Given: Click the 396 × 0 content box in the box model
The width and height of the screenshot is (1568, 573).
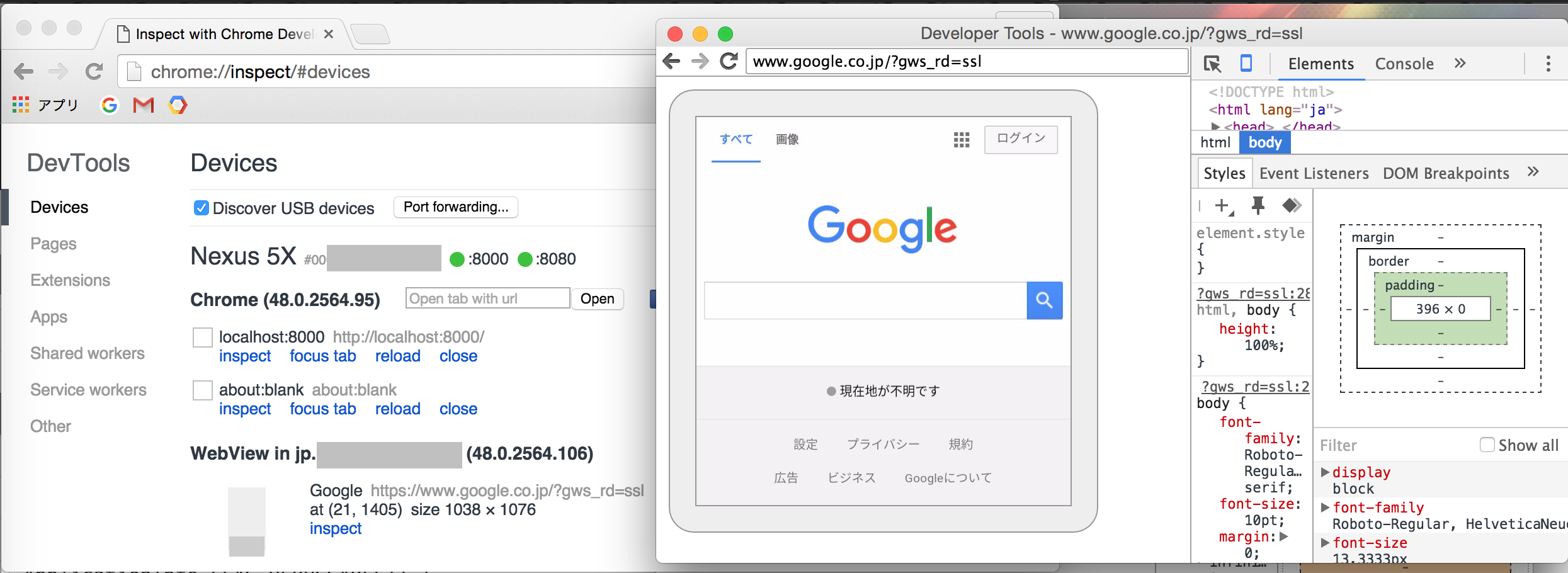Looking at the screenshot, I should pyautogui.click(x=1440, y=309).
